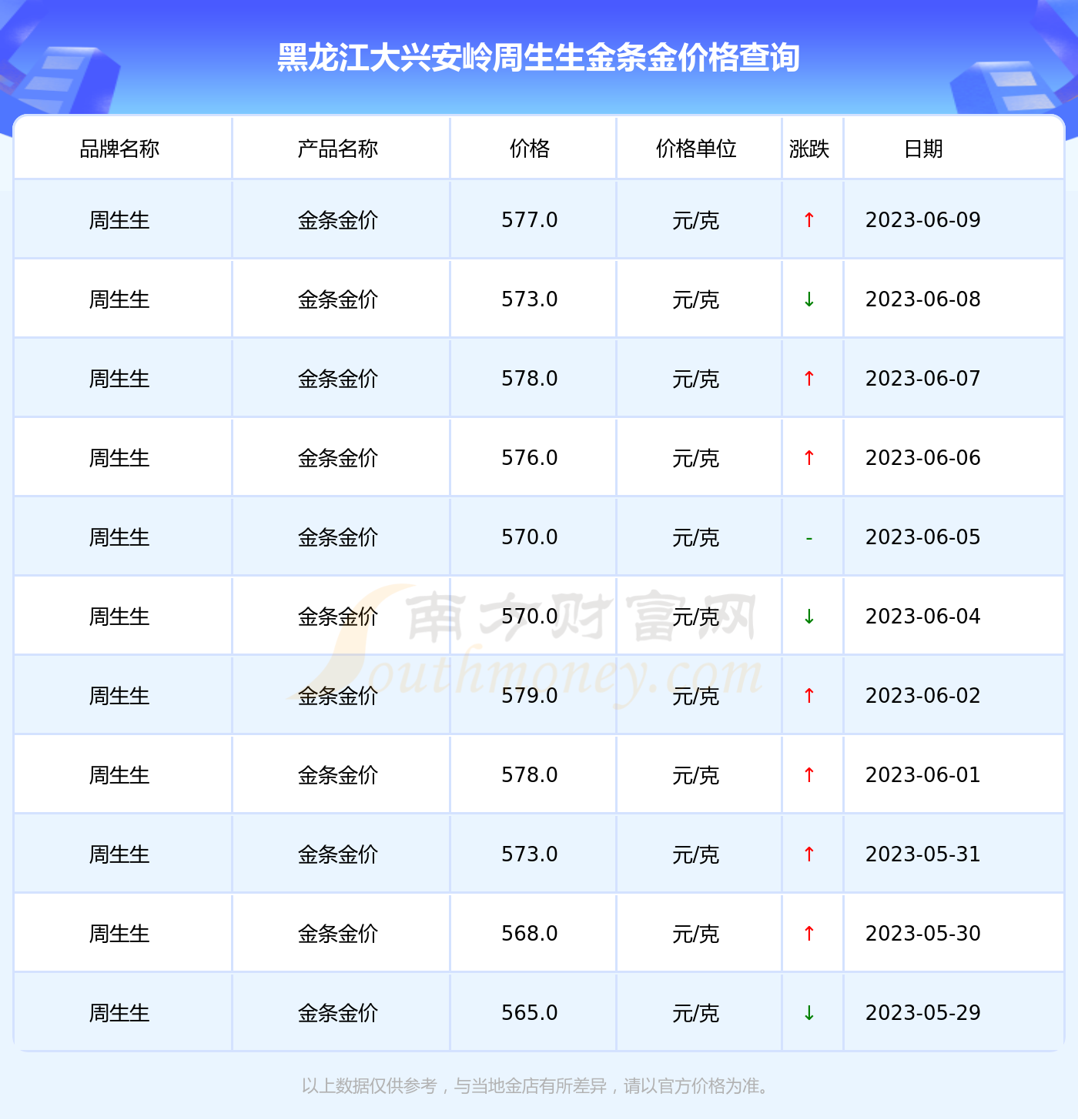Click the 产品名称 column header
The image size is (1078, 1120).
338,149
